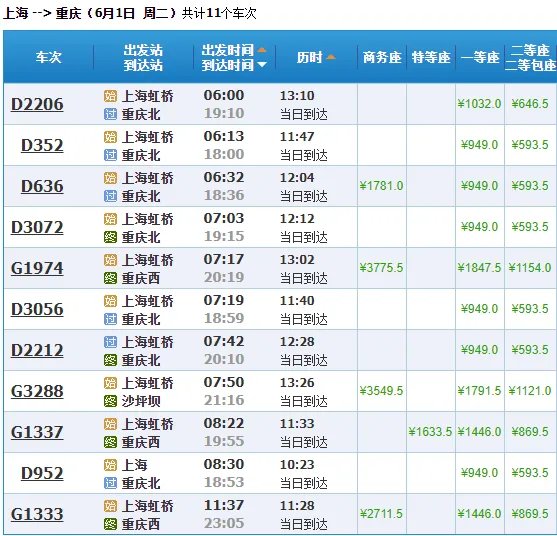Click the 特等座 column header

click(431, 57)
